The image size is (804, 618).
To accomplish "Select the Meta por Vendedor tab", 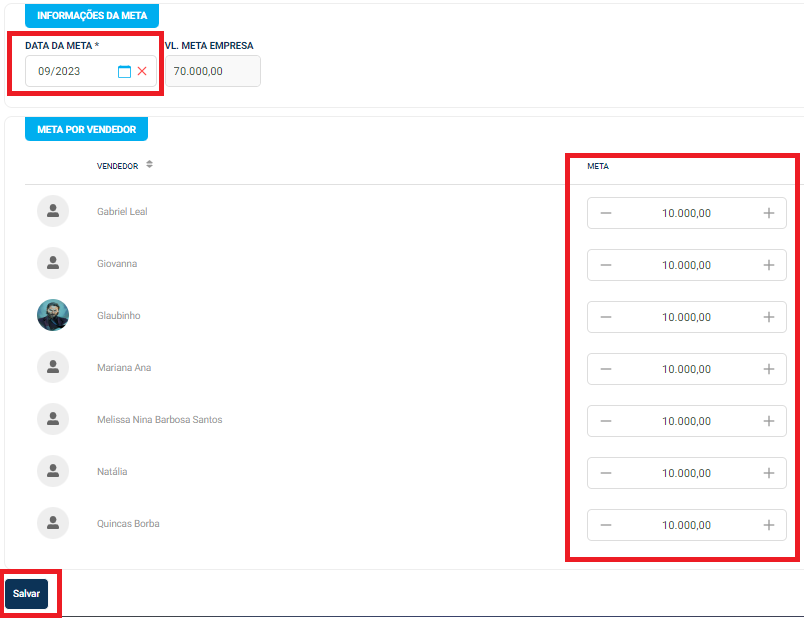I will pyautogui.click(x=87, y=129).
